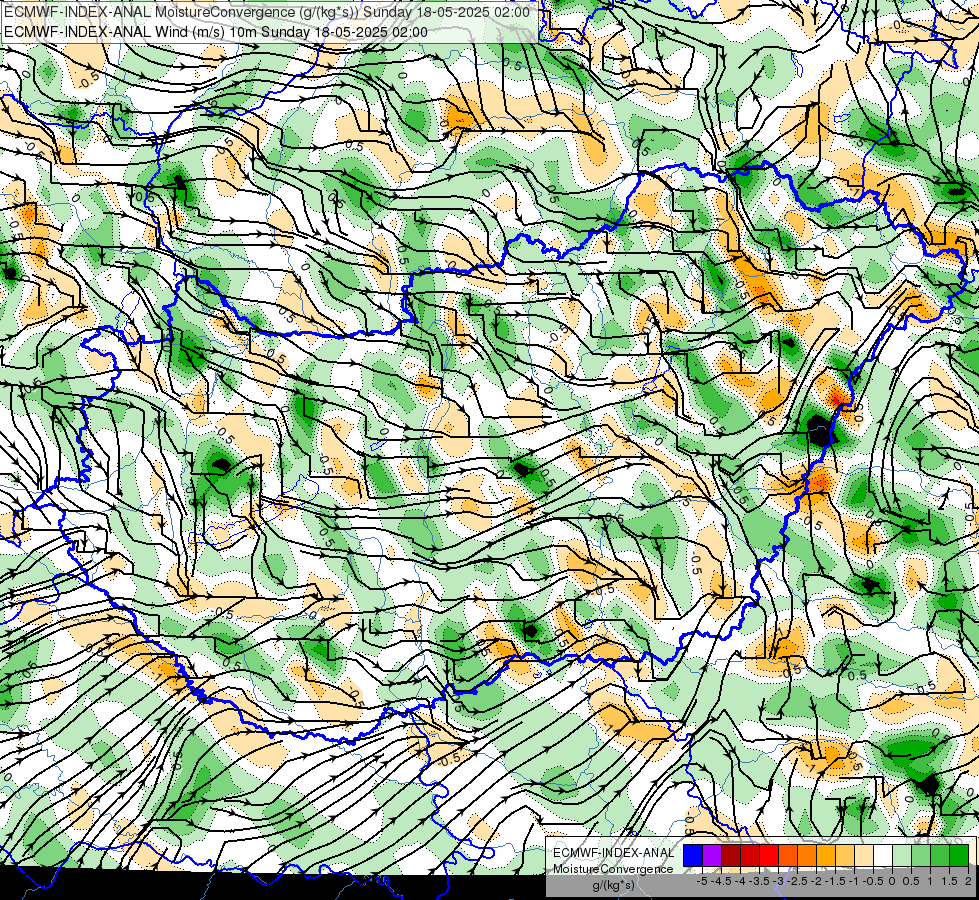
Task: Click the legend swatch between -2 and -1.5
Action: [826, 856]
